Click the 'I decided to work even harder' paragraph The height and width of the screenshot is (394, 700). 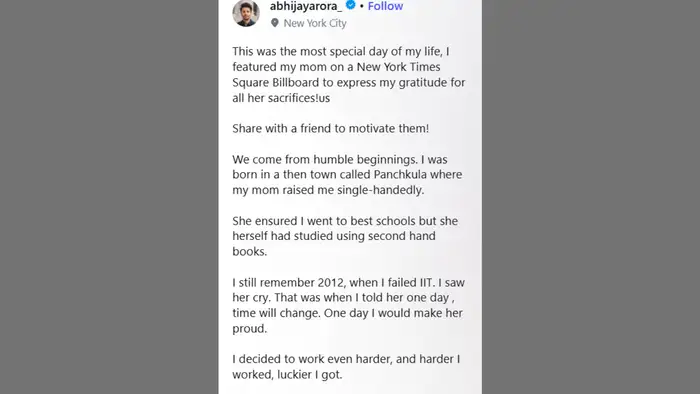[346, 367]
